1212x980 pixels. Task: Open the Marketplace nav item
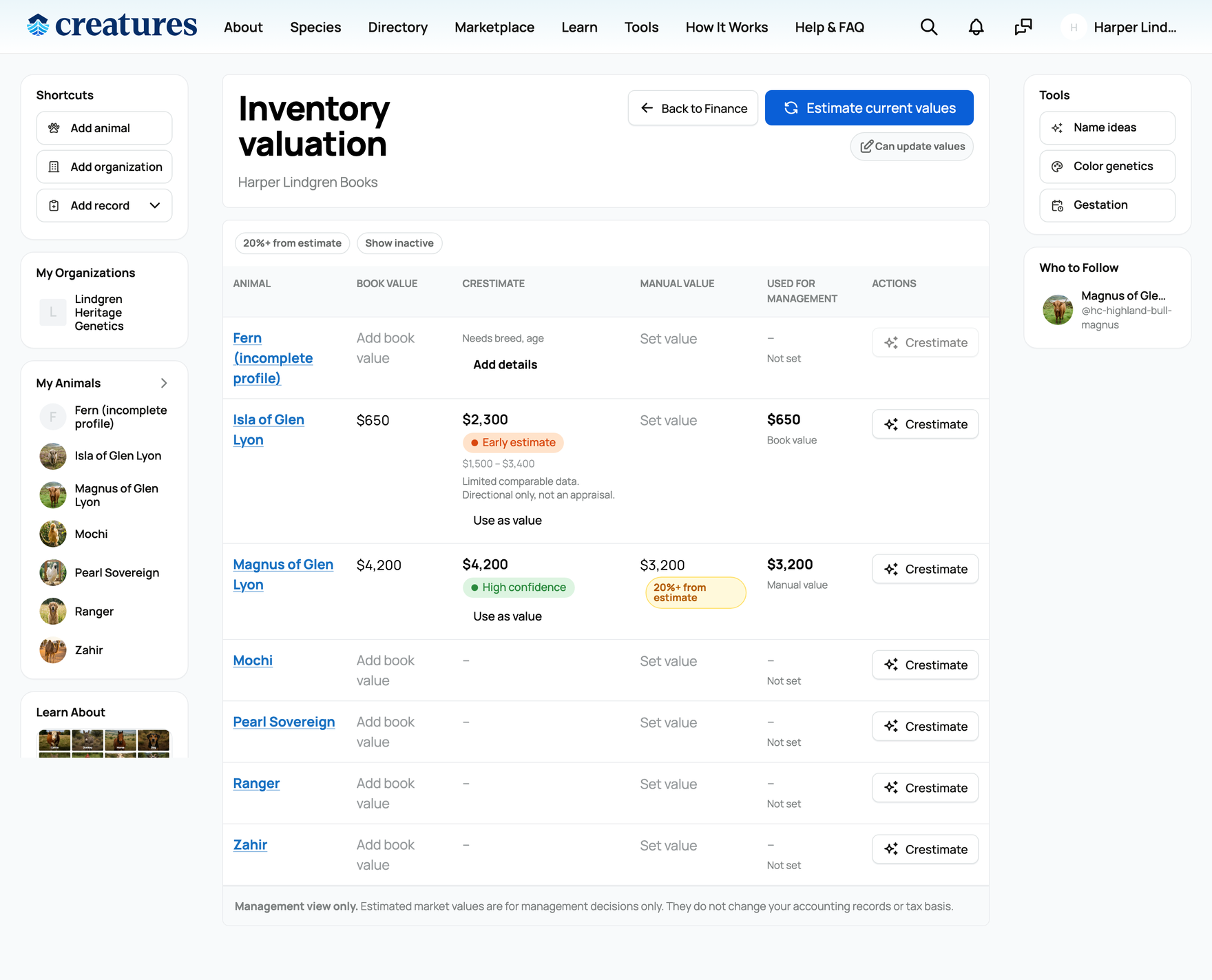(494, 27)
